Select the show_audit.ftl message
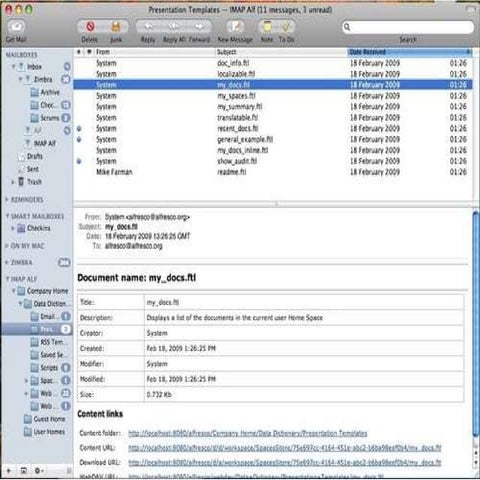 (x=273, y=161)
